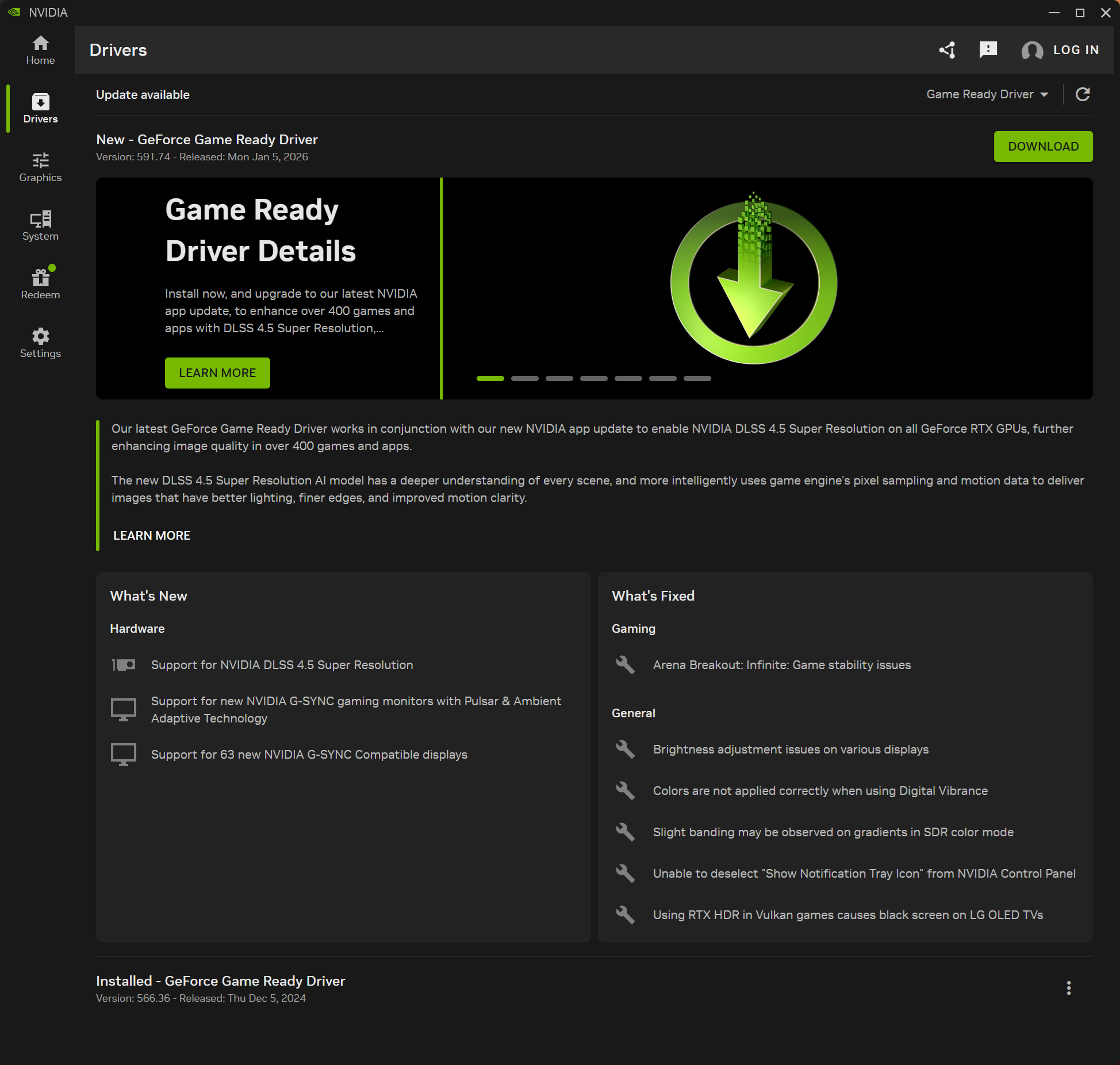The width and height of the screenshot is (1120, 1065).
Task: Expand the Game Ready Driver dropdown
Action: click(987, 94)
